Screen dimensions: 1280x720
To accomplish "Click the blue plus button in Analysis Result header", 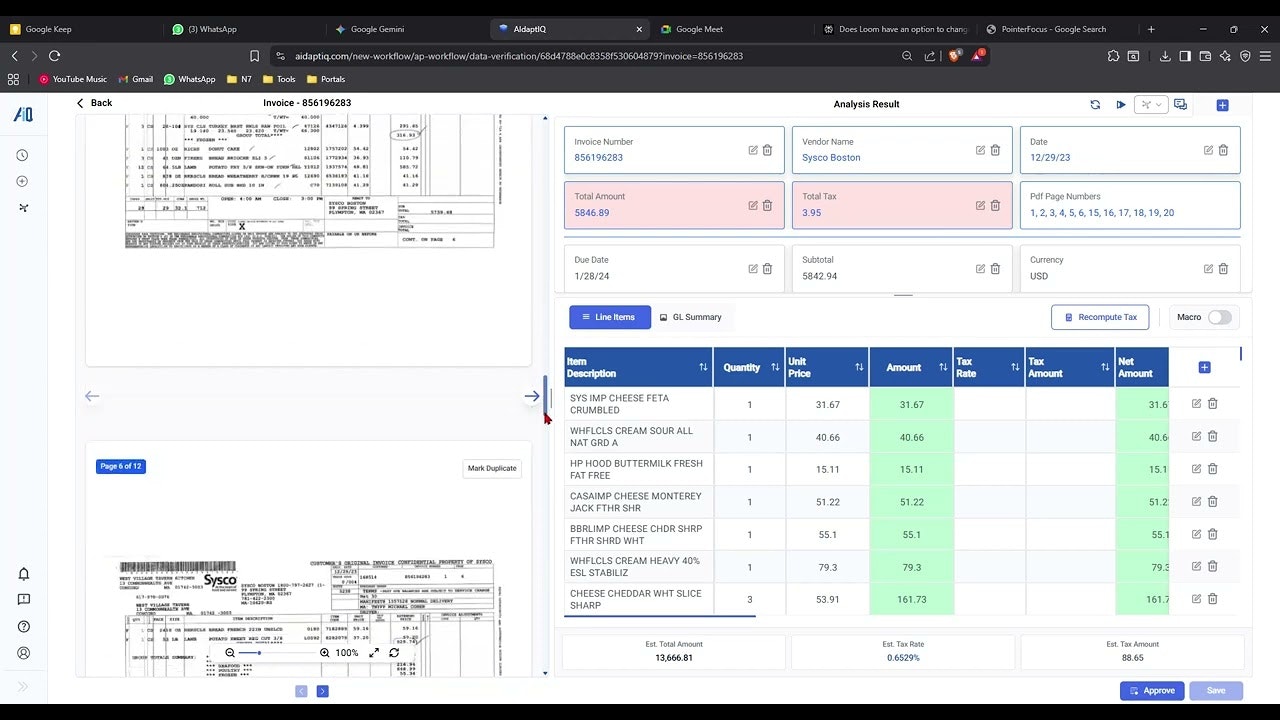I will coord(1222,104).
